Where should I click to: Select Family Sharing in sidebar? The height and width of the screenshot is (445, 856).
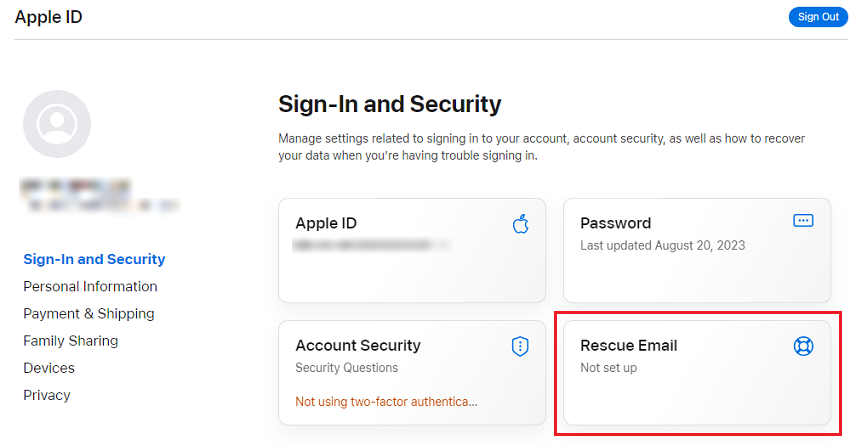pos(70,341)
